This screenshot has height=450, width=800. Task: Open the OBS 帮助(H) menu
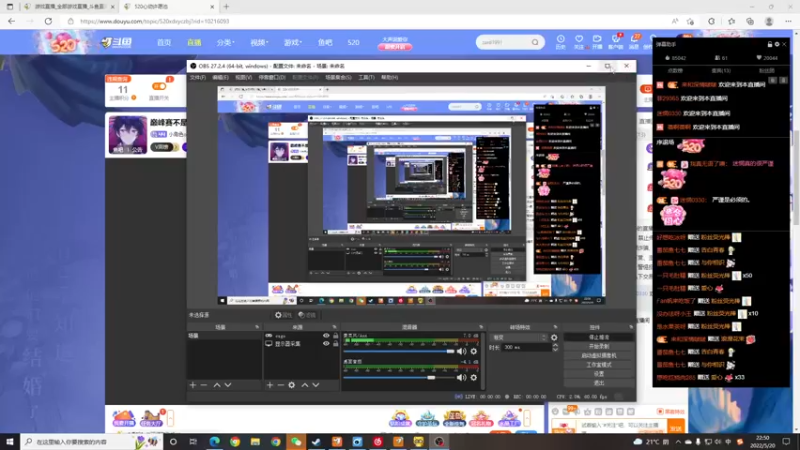coord(389,78)
